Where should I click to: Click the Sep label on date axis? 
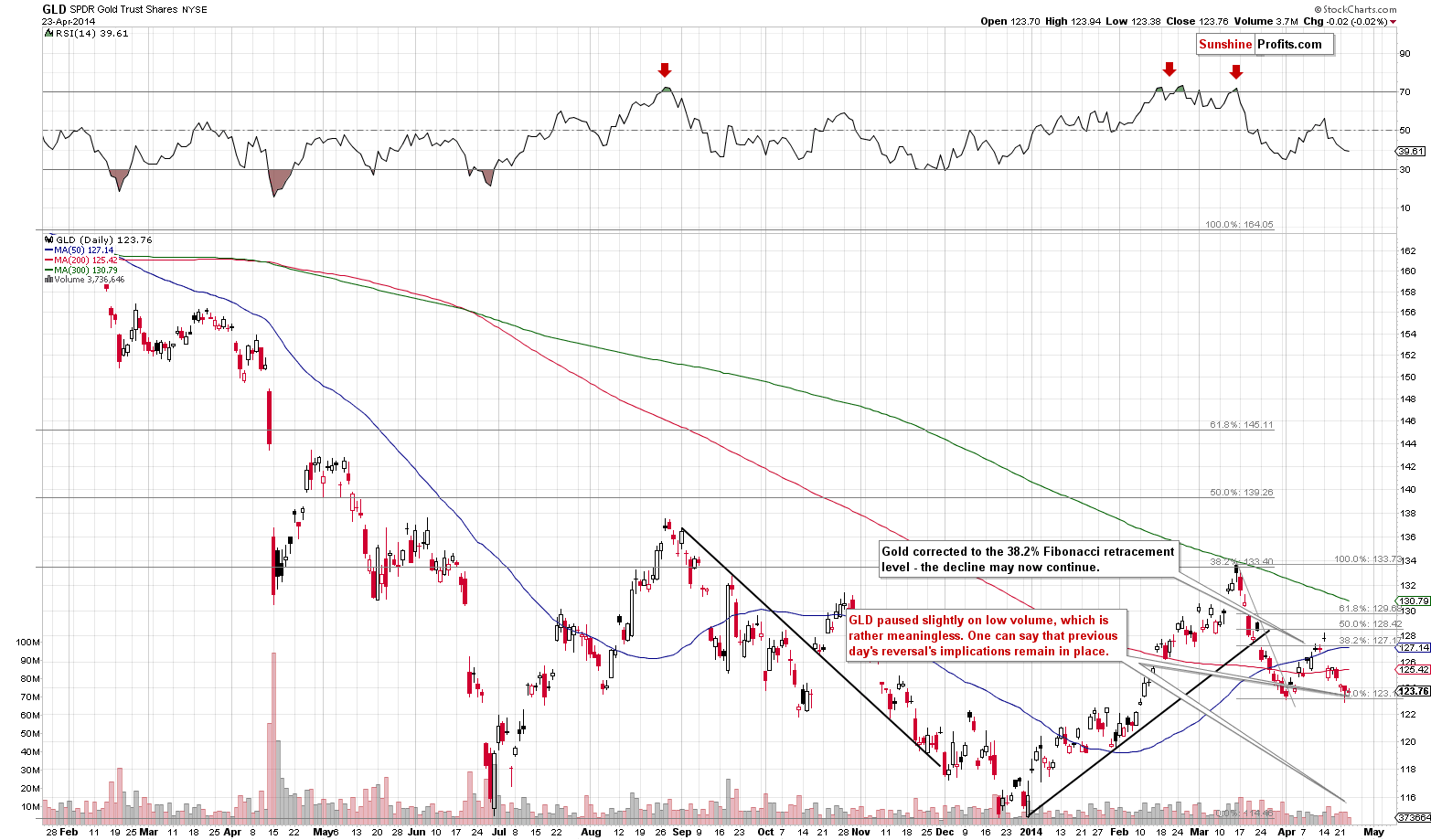click(x=682, y=832)
